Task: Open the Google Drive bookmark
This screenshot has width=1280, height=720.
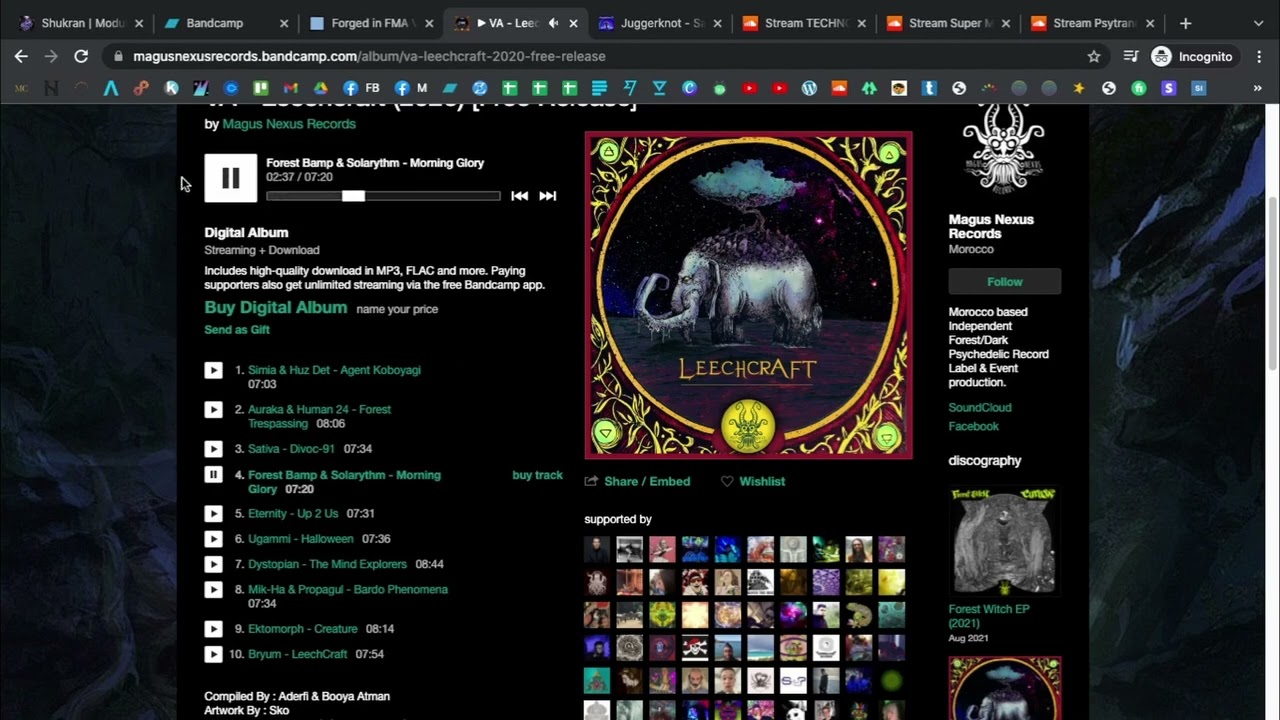Action: [x=320, y=88]
